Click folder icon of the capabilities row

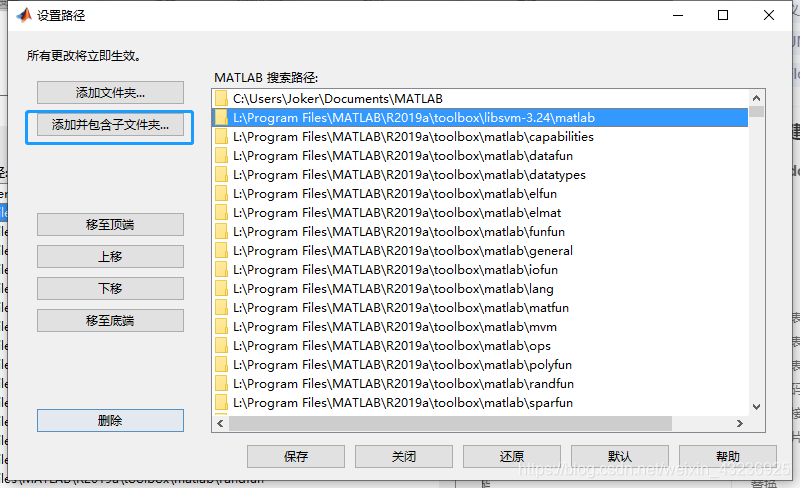point(221,137)
